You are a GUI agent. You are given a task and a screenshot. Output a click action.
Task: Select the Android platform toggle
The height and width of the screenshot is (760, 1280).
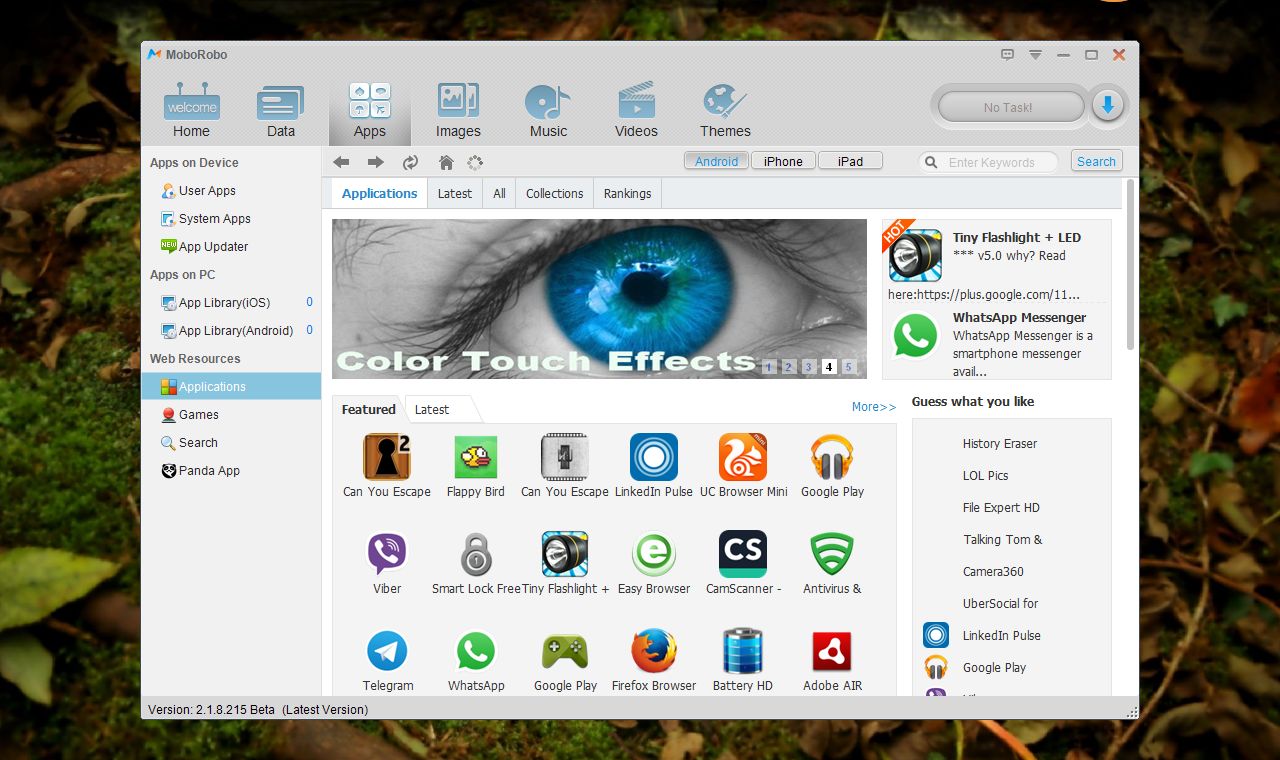[x=717, y=161]
